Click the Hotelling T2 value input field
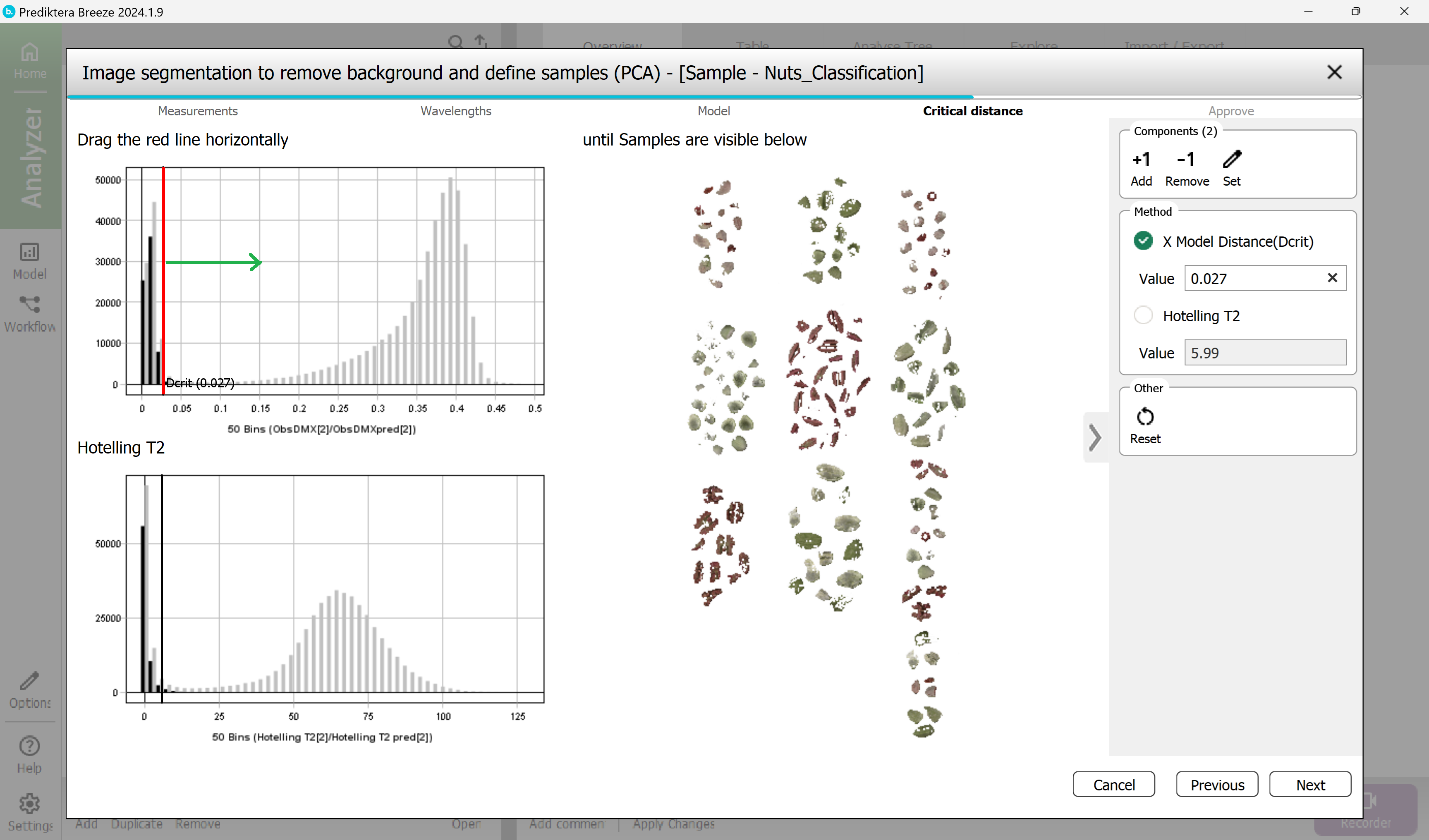Screen dimensions: 1429x840 pyautogui.click(x=1264, y=352)
